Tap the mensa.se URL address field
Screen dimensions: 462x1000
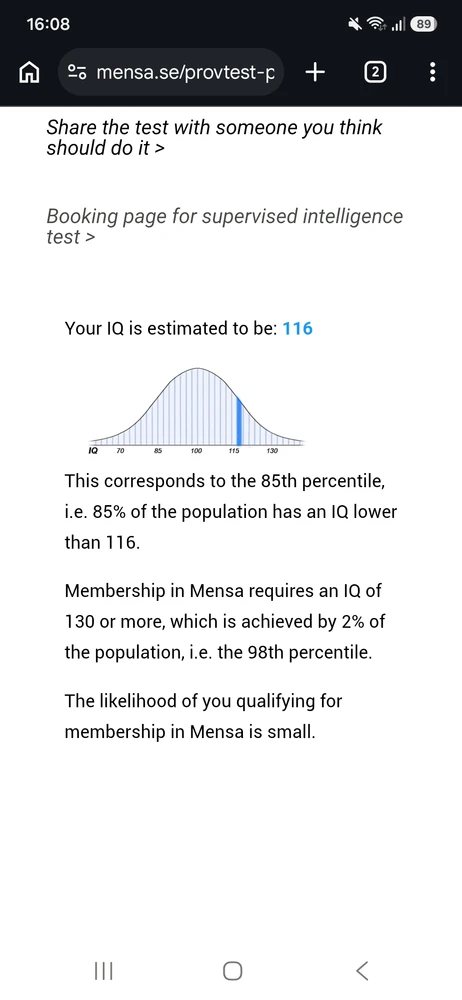pos(170,73)
